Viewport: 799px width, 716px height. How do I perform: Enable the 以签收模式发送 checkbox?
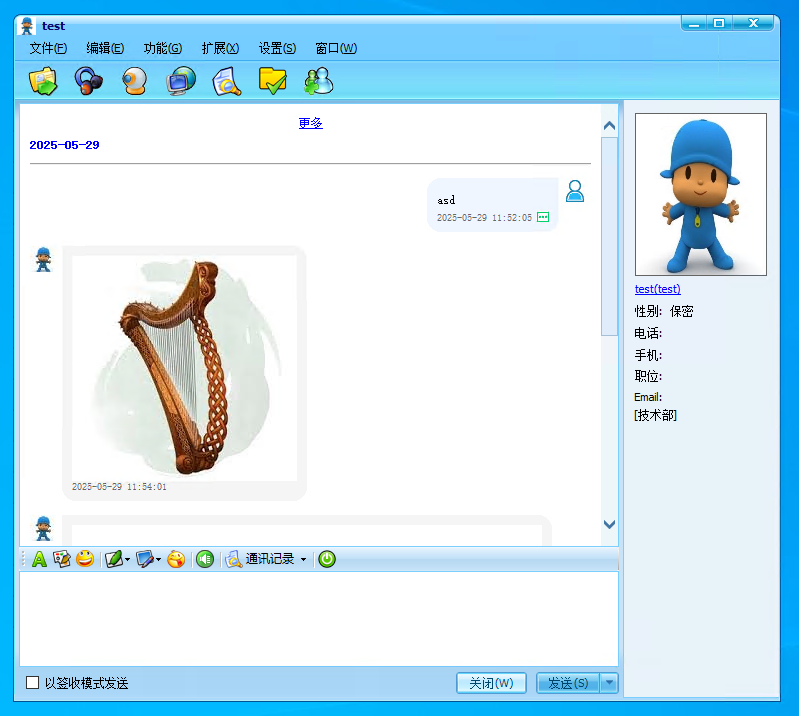[x=32, y=682]
